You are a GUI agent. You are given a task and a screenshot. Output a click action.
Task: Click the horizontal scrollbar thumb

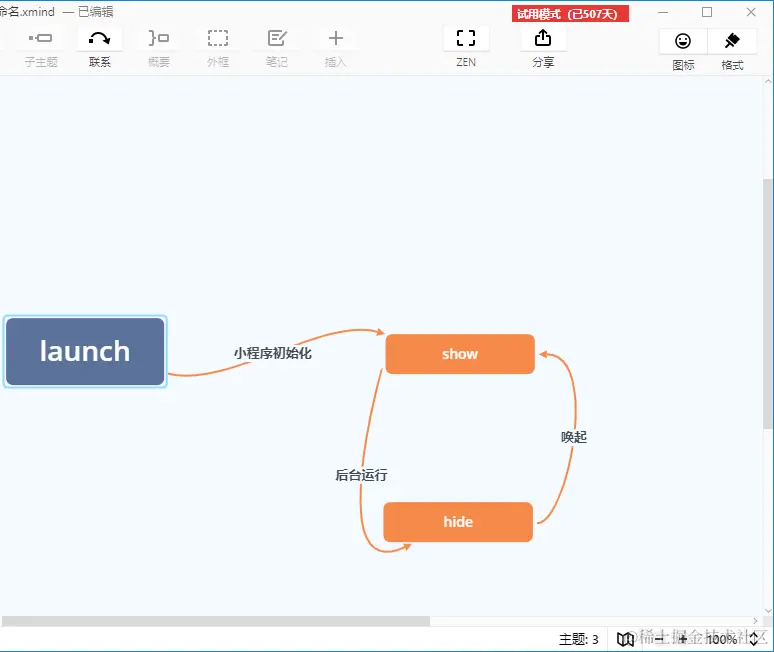pyautogui.click(x=216, y=621)
